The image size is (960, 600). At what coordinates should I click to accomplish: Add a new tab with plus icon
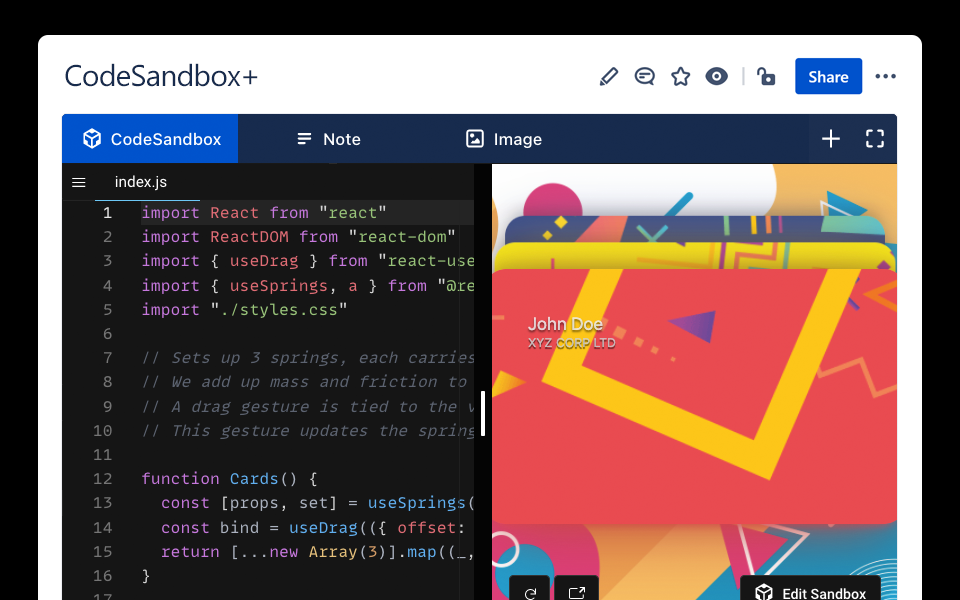point(831,139)
